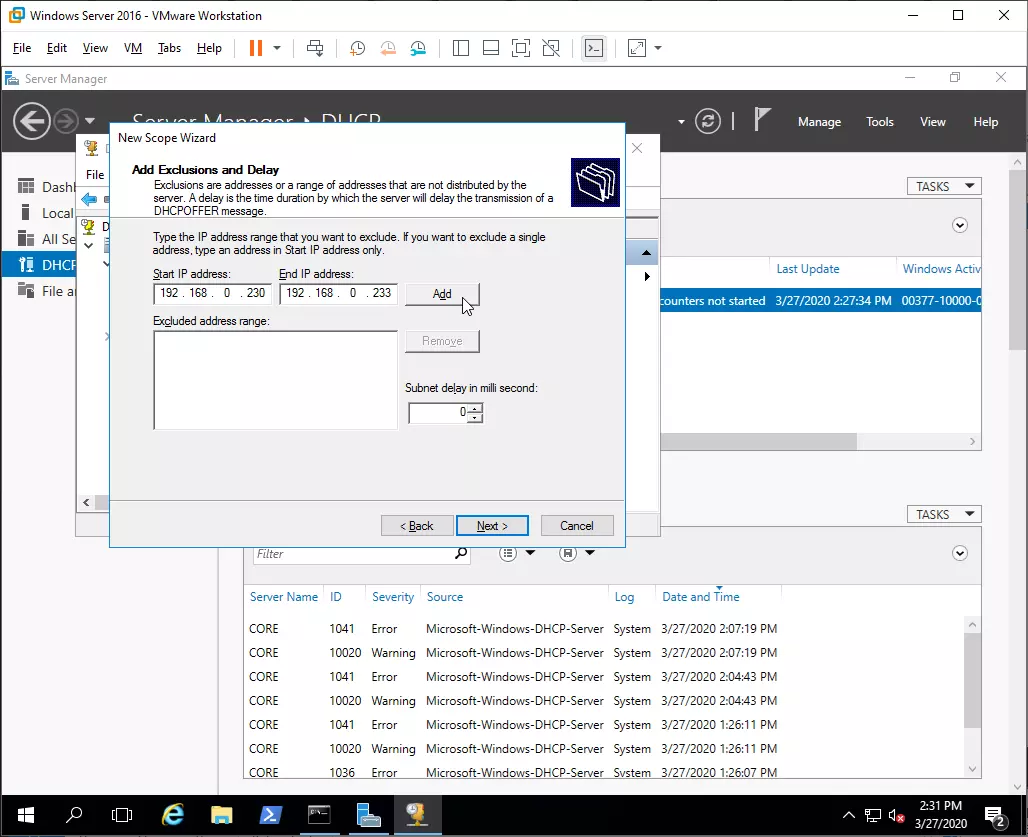
Task: Switch to Unity mode icon
Action: tap(551, 48)
